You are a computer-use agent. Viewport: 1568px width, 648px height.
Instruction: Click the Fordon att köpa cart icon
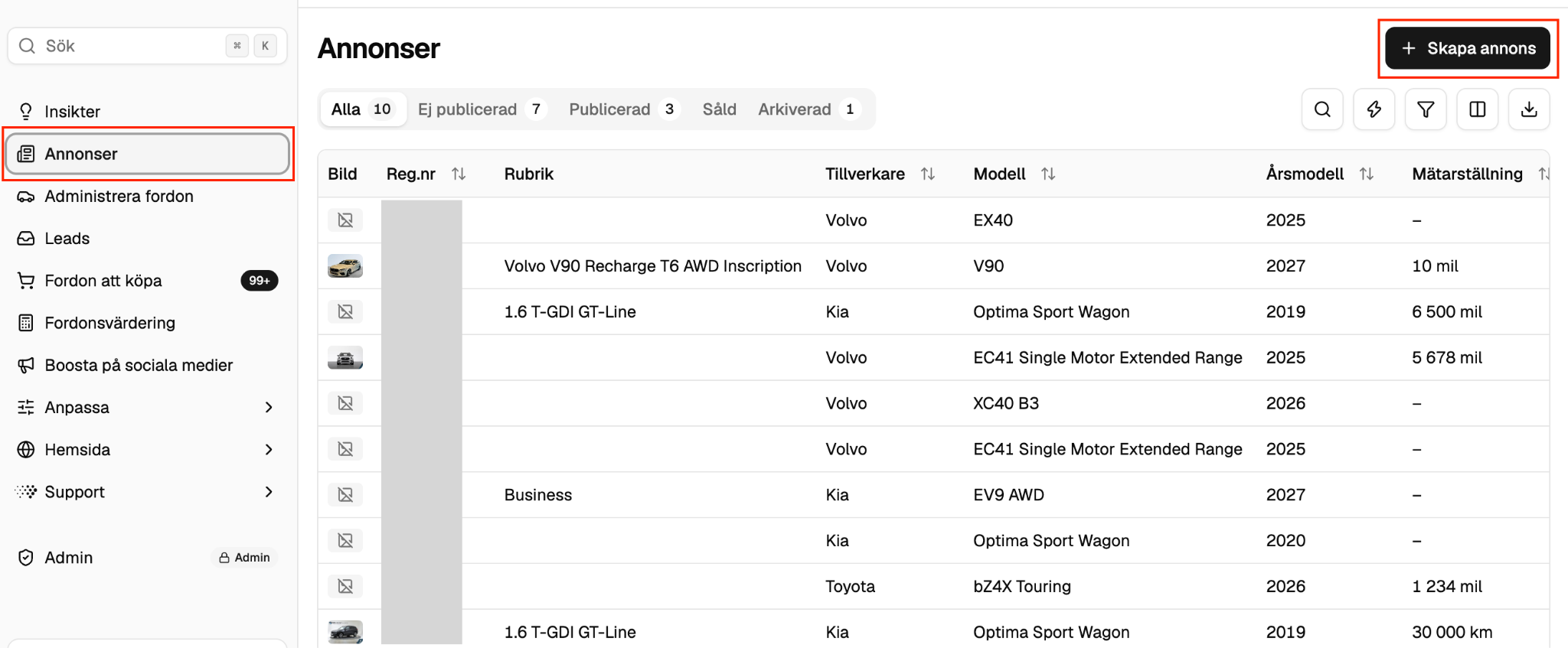(x=26, y=281)
